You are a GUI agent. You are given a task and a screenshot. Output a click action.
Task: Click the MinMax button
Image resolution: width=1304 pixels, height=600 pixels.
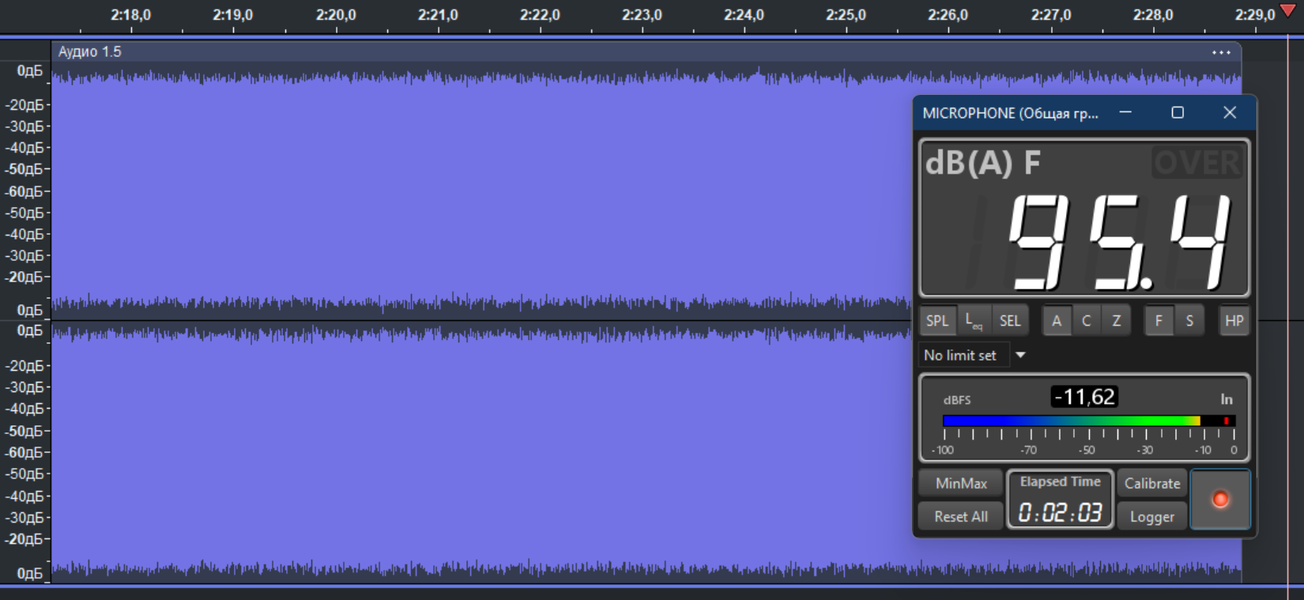click(x=961, y=483)
